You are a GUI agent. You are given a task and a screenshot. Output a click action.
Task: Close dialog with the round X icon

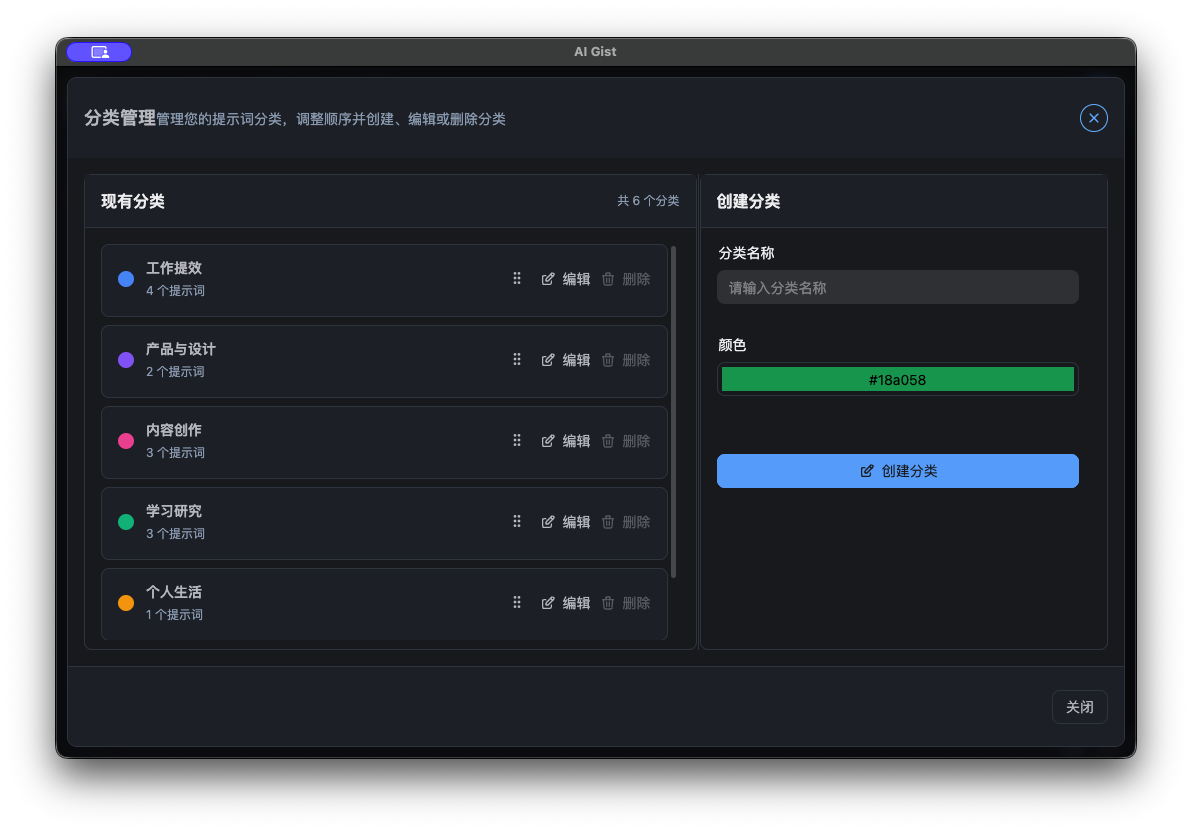click(x=1093, y=118)
